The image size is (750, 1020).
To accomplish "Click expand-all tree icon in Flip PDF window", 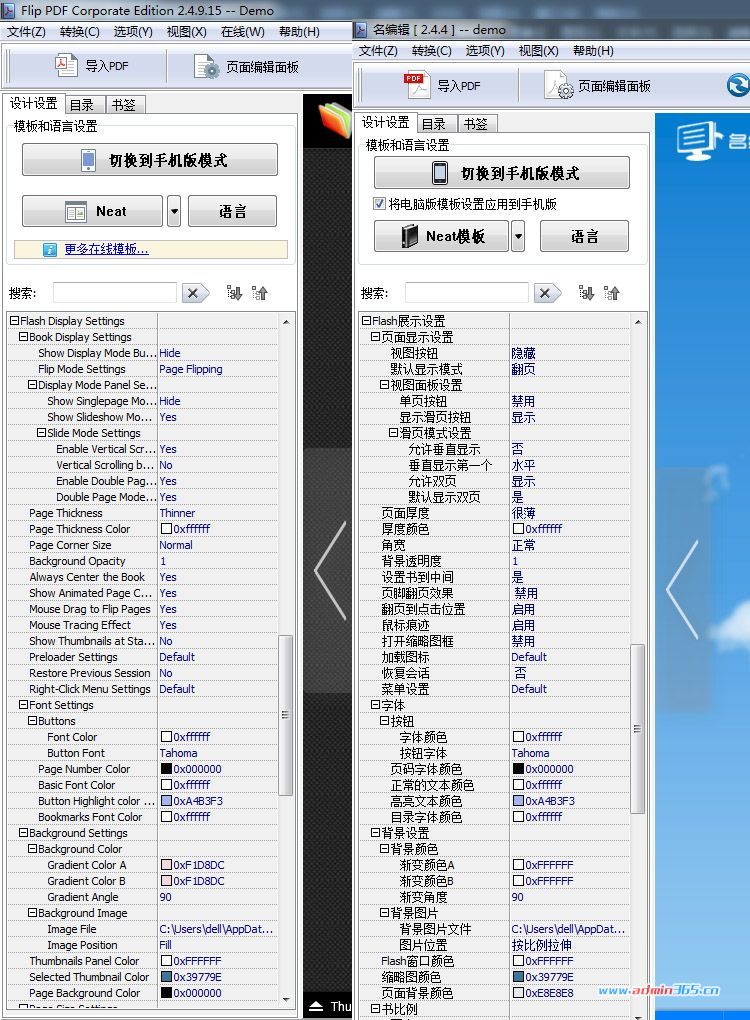I will pos(234,293).
